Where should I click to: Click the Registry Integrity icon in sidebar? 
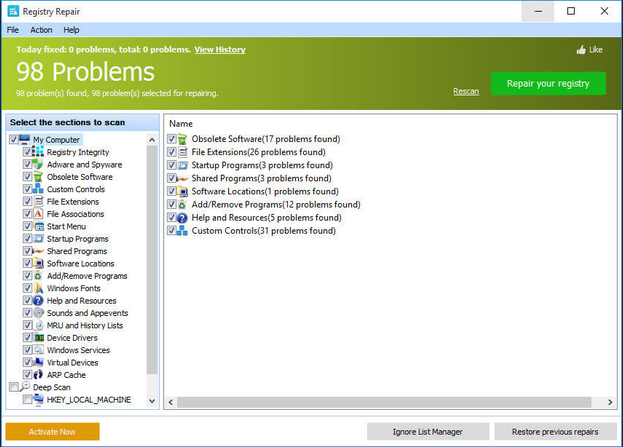coord(38,152)
